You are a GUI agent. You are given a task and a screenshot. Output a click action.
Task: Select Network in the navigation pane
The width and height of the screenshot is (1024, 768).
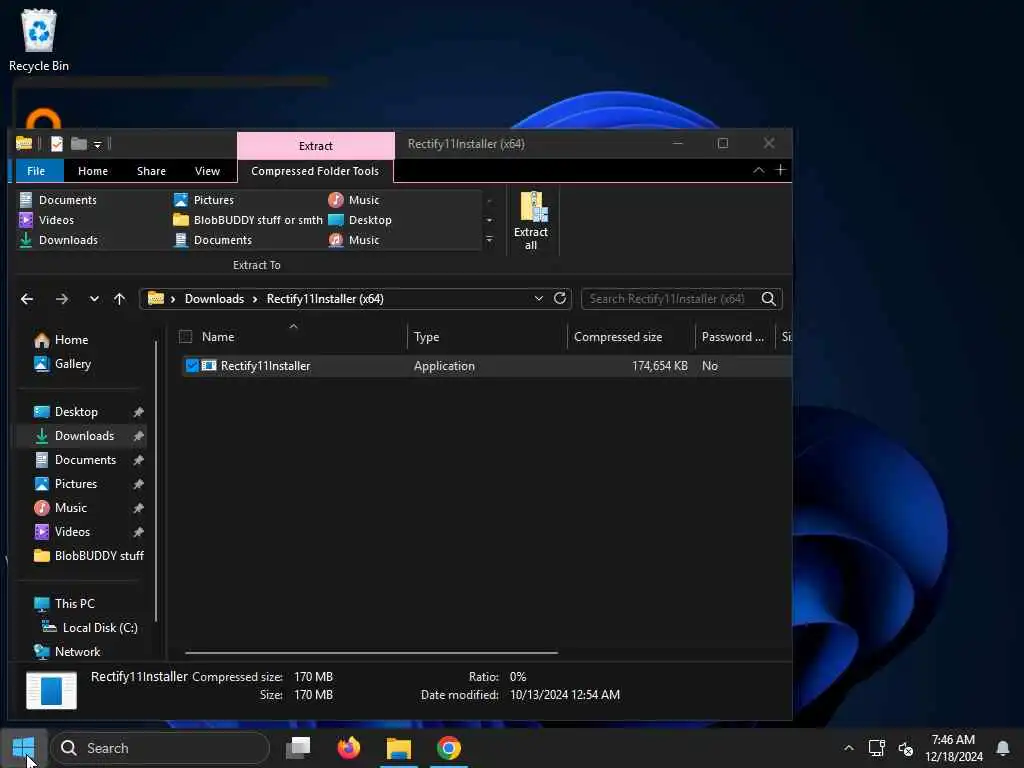click(x=67, y=652)
